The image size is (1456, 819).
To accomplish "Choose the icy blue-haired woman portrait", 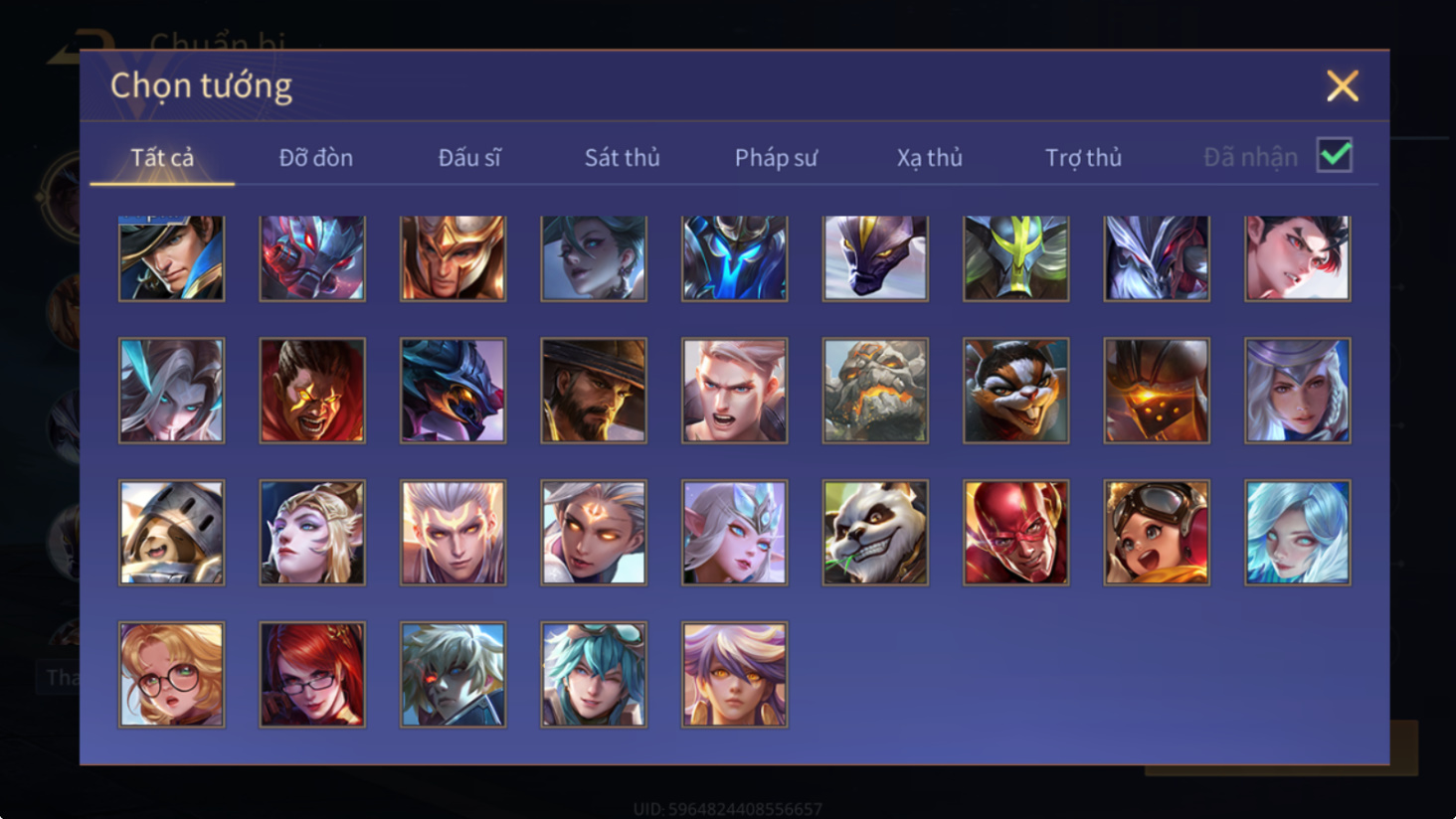I will point(1297,533).
